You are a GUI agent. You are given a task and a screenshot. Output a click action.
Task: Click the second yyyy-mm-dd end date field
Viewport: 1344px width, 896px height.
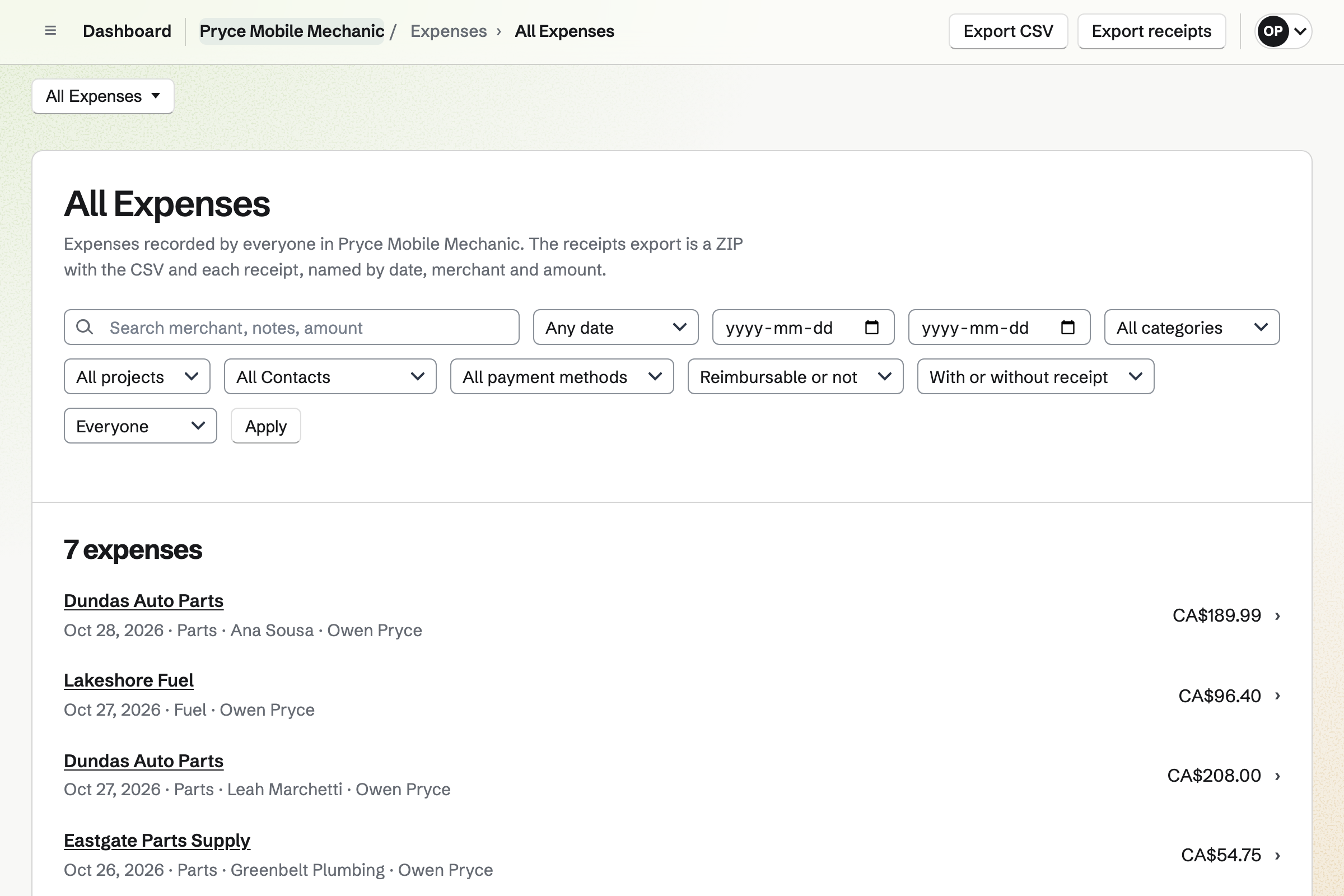[x=999, y=328]
